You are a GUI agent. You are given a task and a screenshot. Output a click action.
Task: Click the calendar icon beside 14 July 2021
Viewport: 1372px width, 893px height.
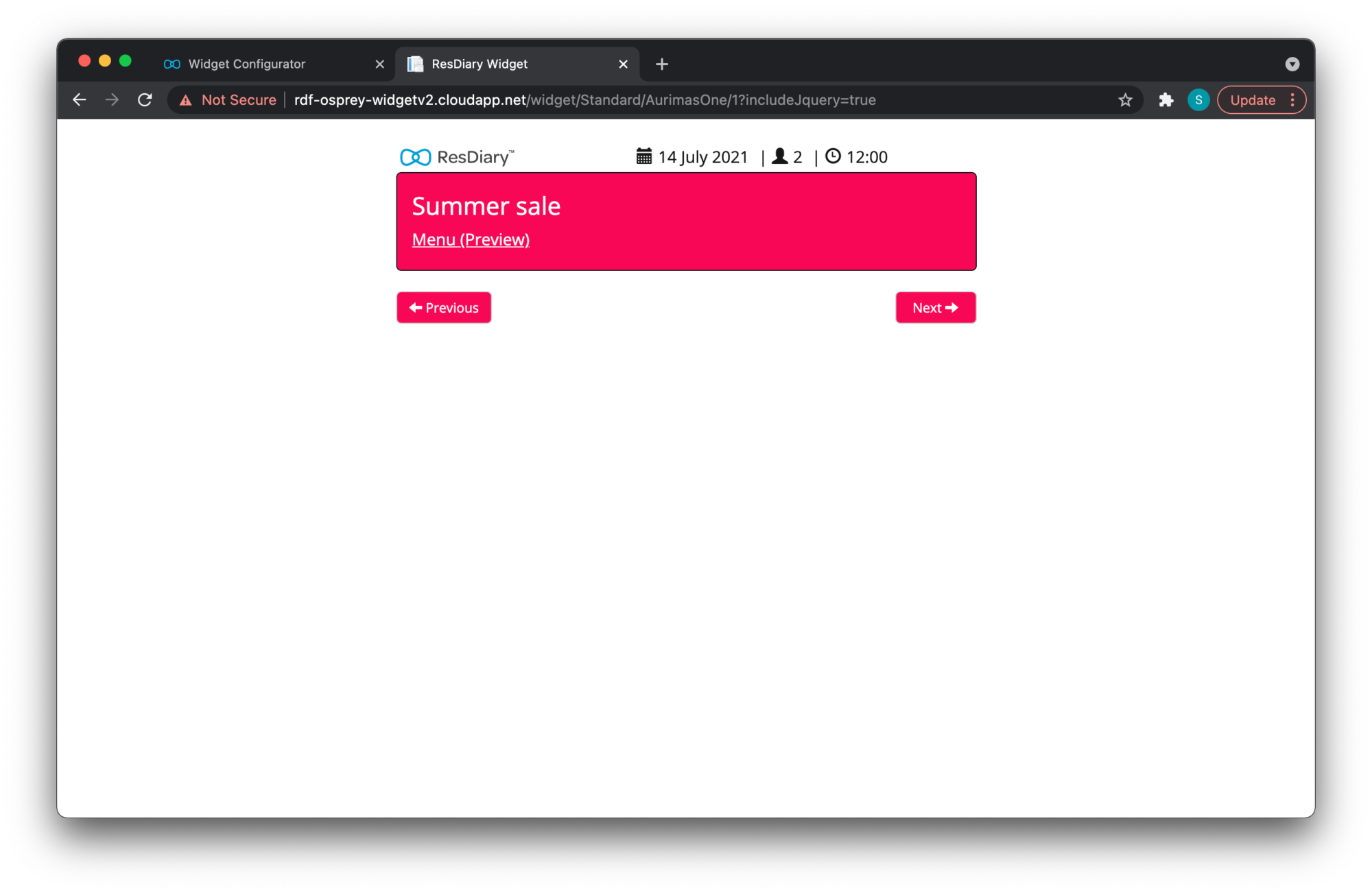point(643,156)
